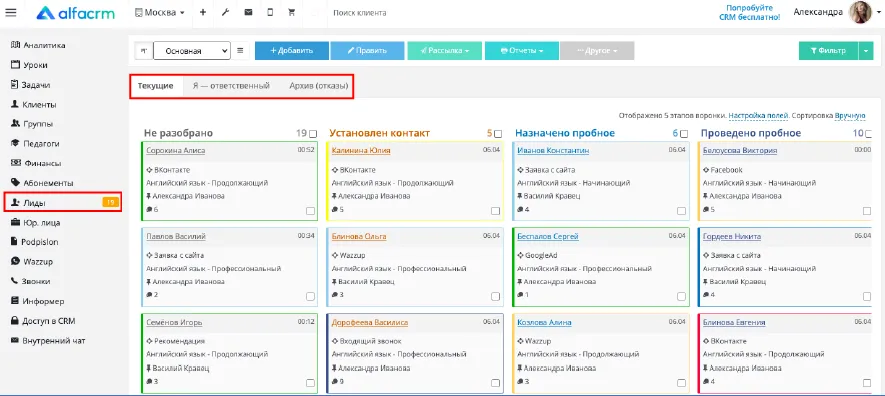Switch to Архив (отказы) tab
885x396 pixels.
[x=318, y=86]
